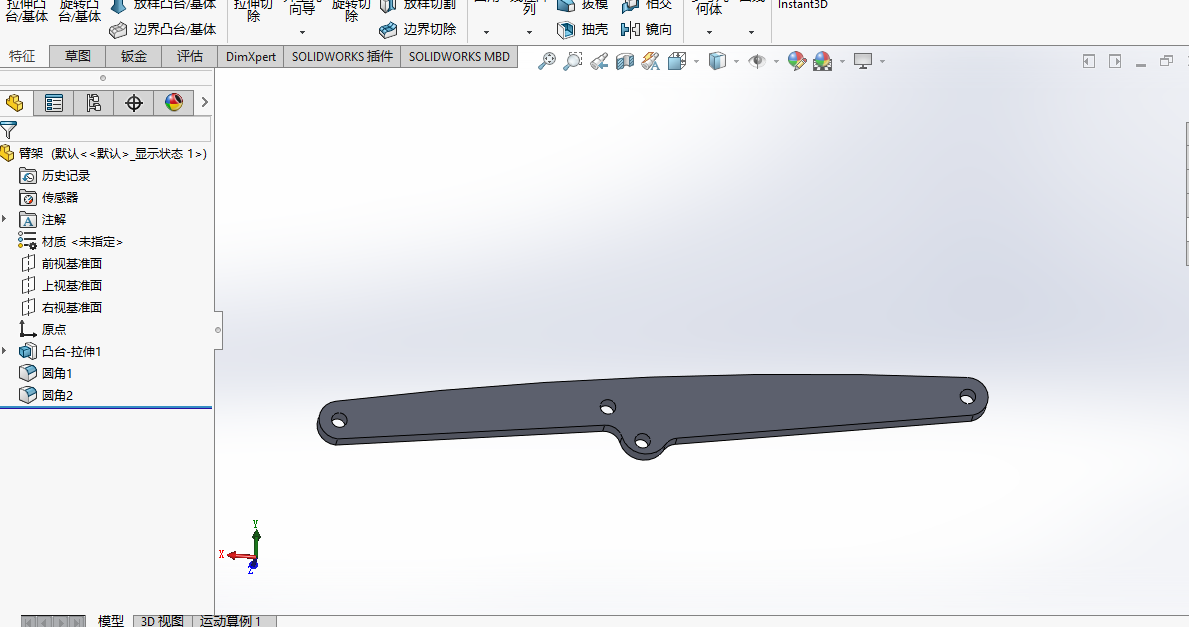
Task: Switch to the 评估 tab
Action: tap(190, 57)
